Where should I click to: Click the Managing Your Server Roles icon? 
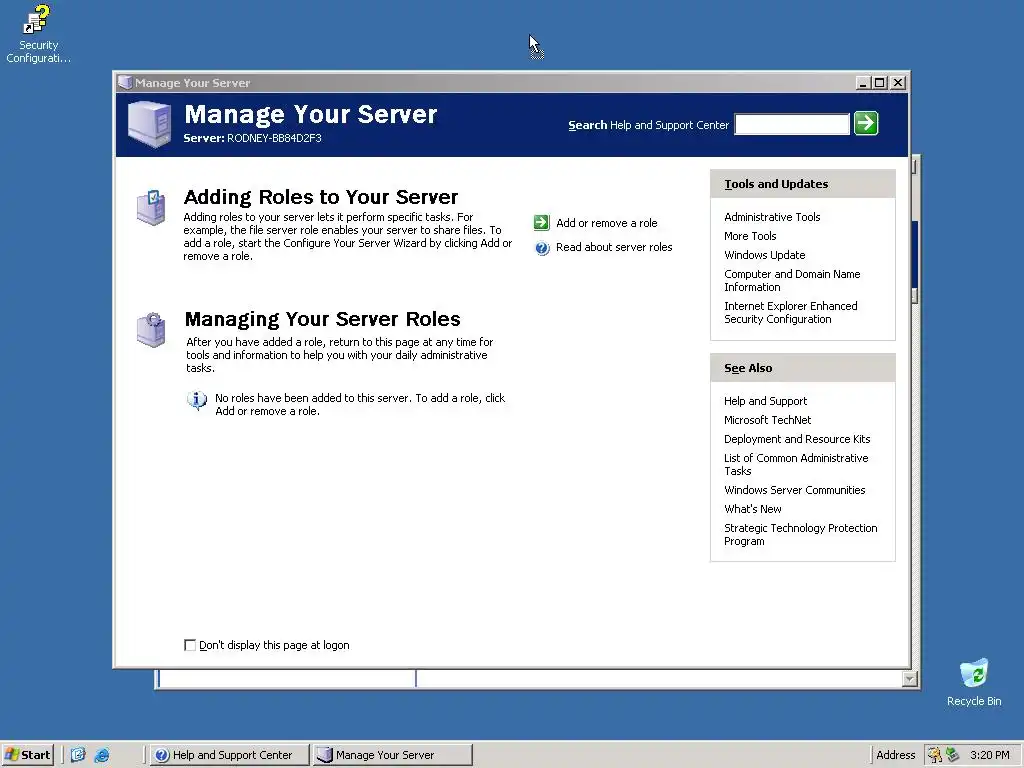(151, 330)
